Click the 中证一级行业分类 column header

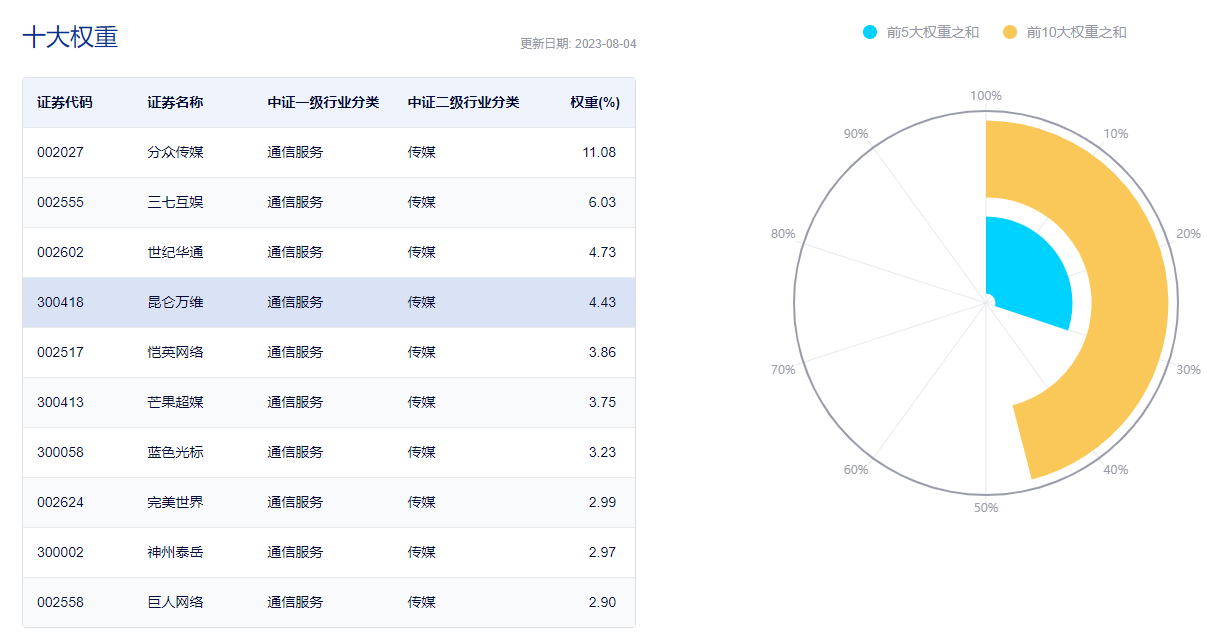click(323, 102)
